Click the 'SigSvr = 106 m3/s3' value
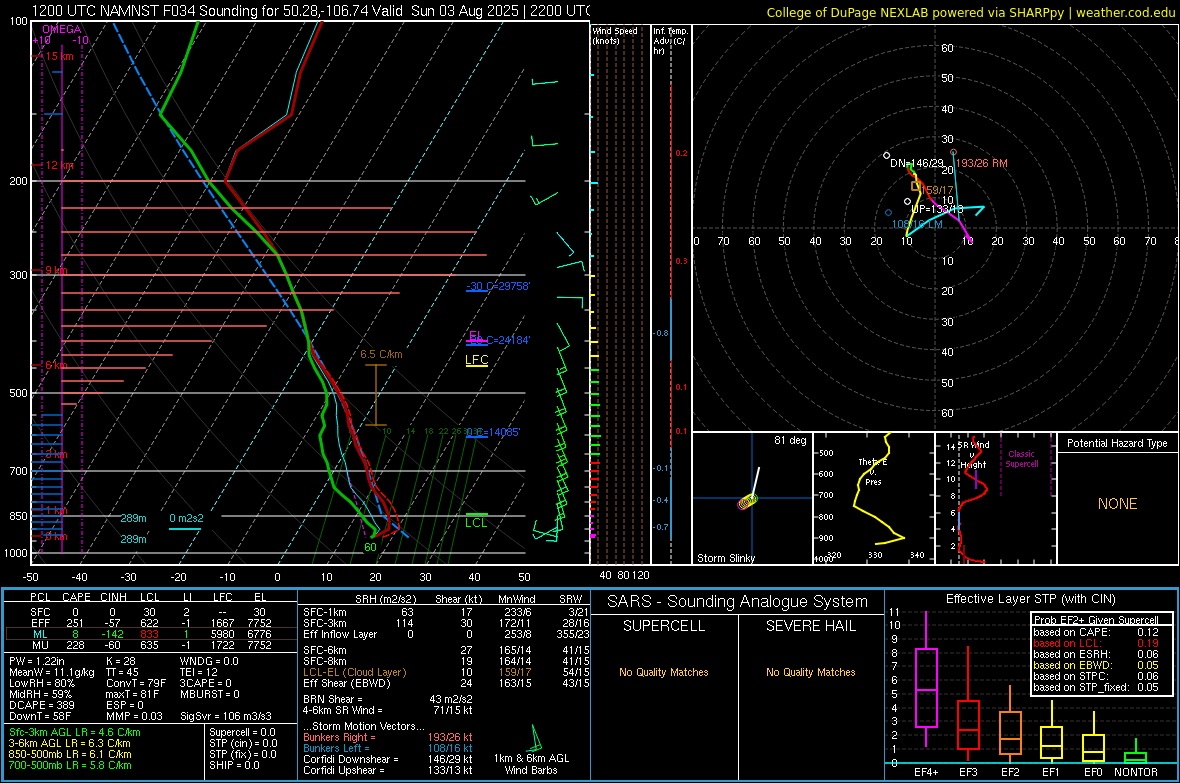Screen dimensions: 1180x783 point(226,716)
